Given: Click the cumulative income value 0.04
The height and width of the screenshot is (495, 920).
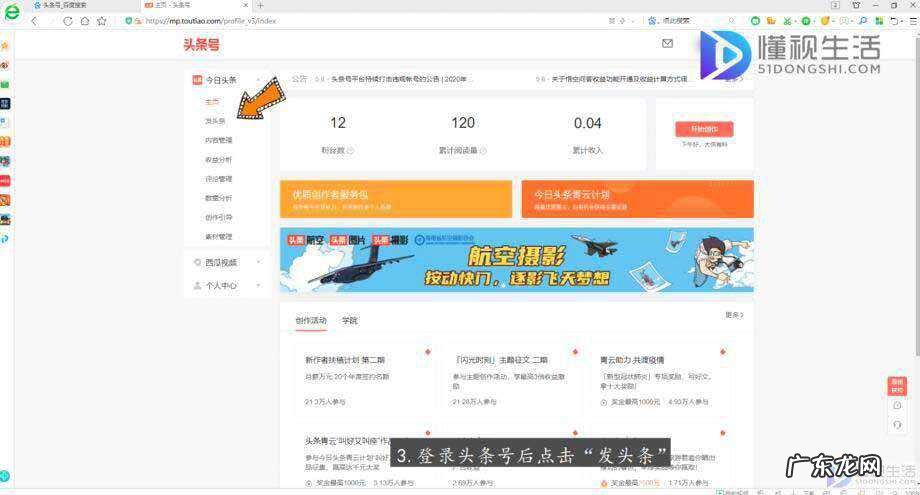Looking at the screenshot, I should pos(587,123).
